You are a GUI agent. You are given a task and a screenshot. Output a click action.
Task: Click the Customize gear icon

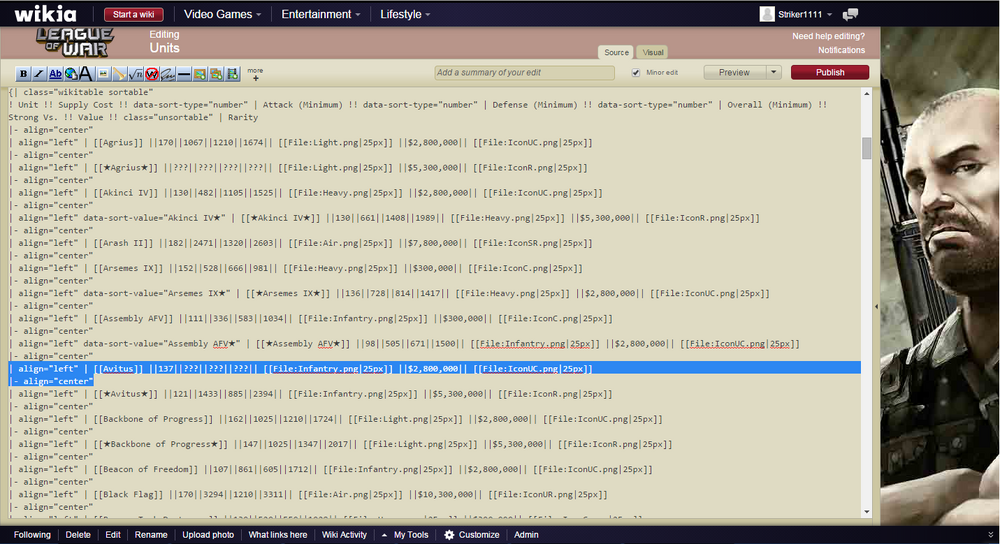(449, 534)
